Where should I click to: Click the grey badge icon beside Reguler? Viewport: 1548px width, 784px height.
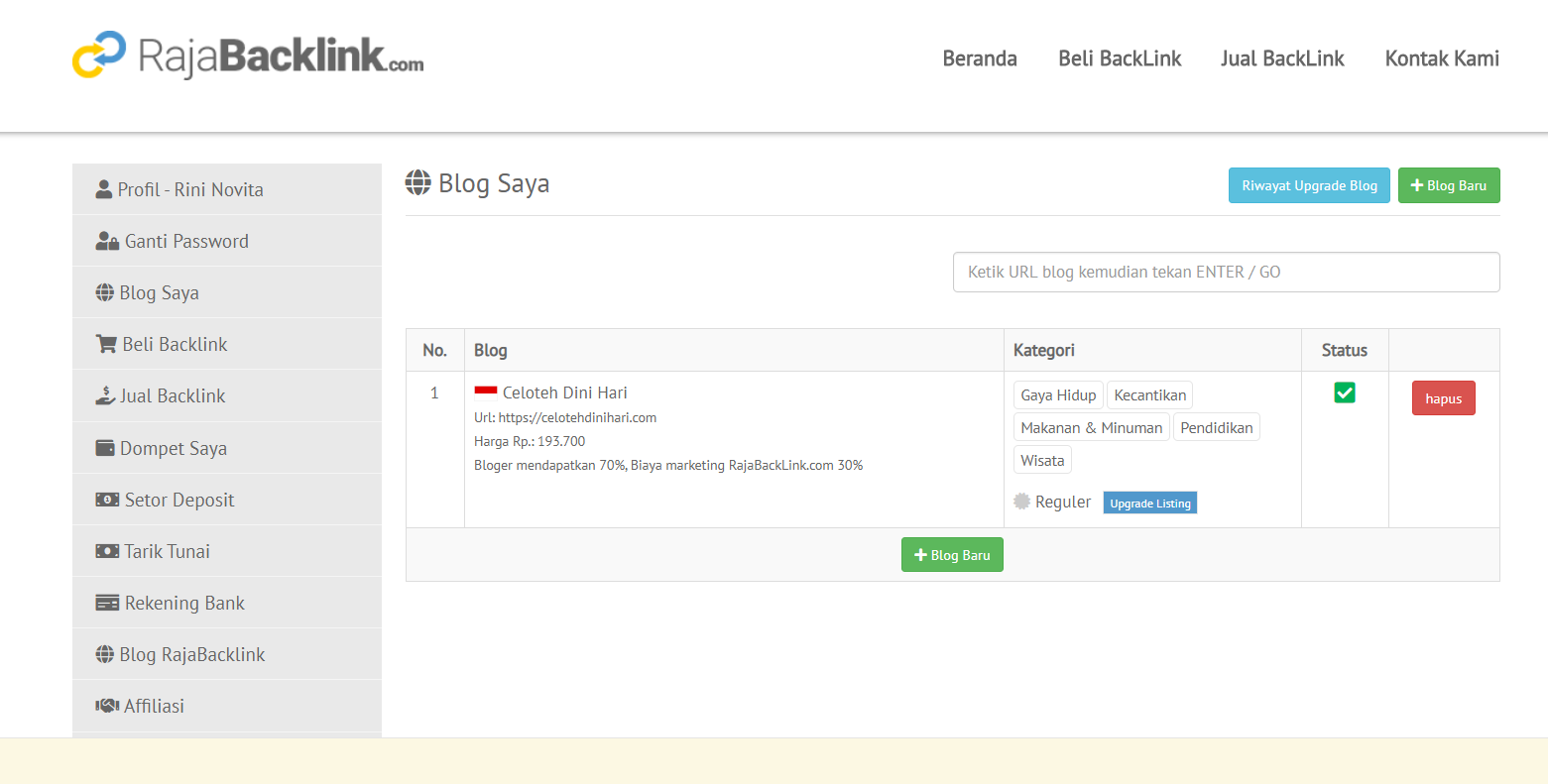(1022, 502)
